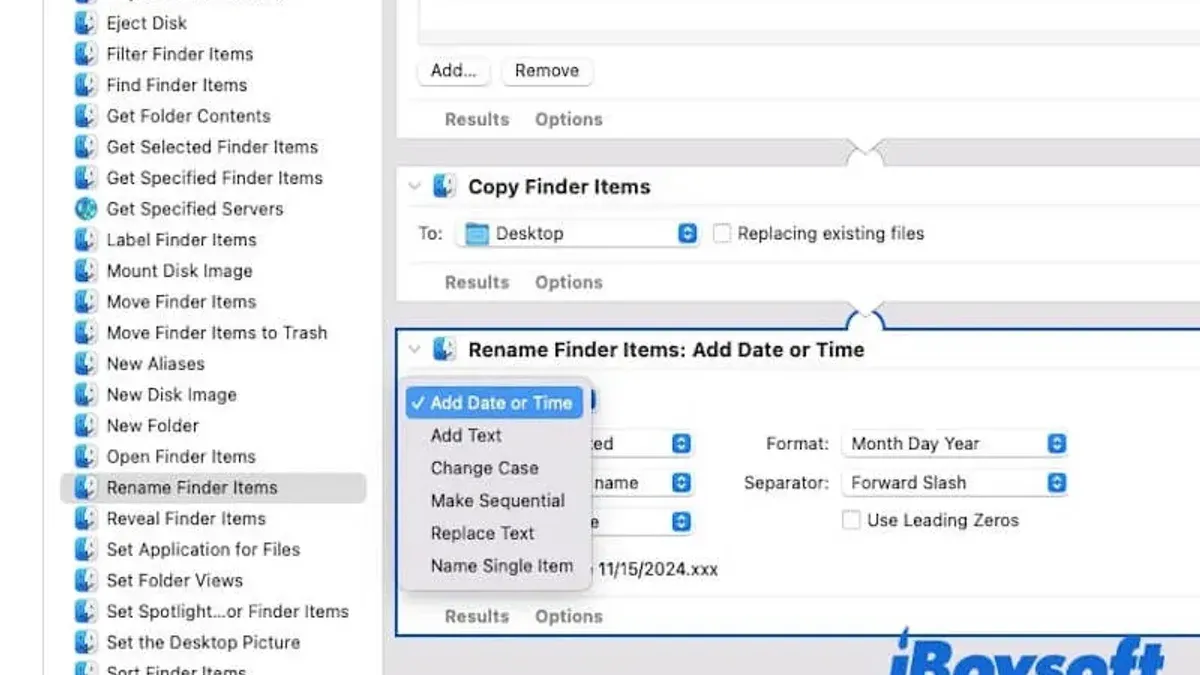Click the Finder icon in Copy Finder Items header
Viewport: 1200px width, 675px height.
tap(444, 187)
